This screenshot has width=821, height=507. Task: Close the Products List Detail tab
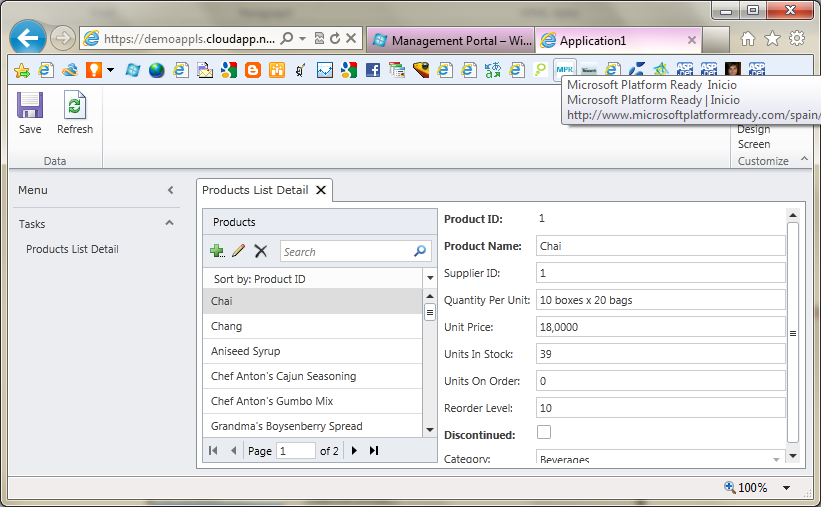[x=321, y=190]
